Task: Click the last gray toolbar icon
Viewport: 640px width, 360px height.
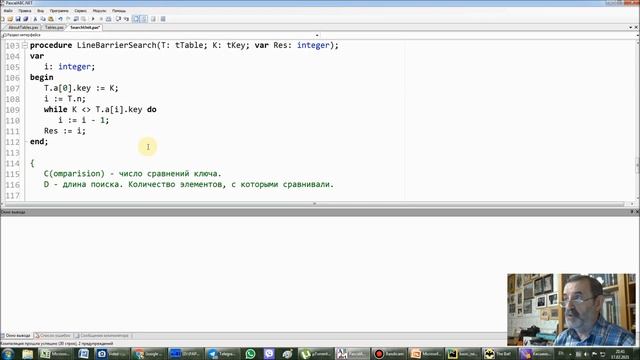Action: click(163, 19)
